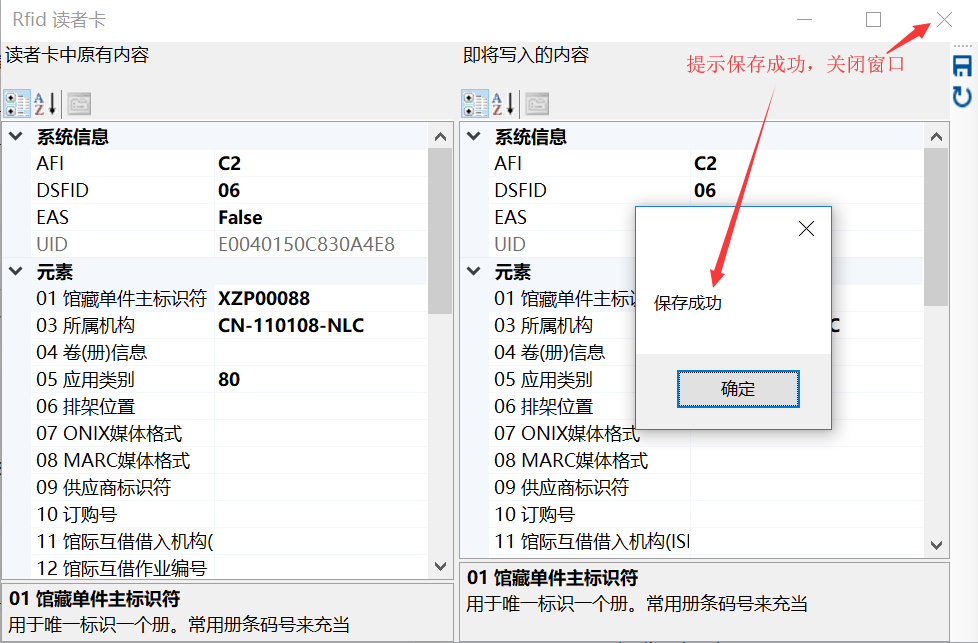Select 10 订购号 row in right panel
This screenshot has width=978, height=643.
click(706, 515)
